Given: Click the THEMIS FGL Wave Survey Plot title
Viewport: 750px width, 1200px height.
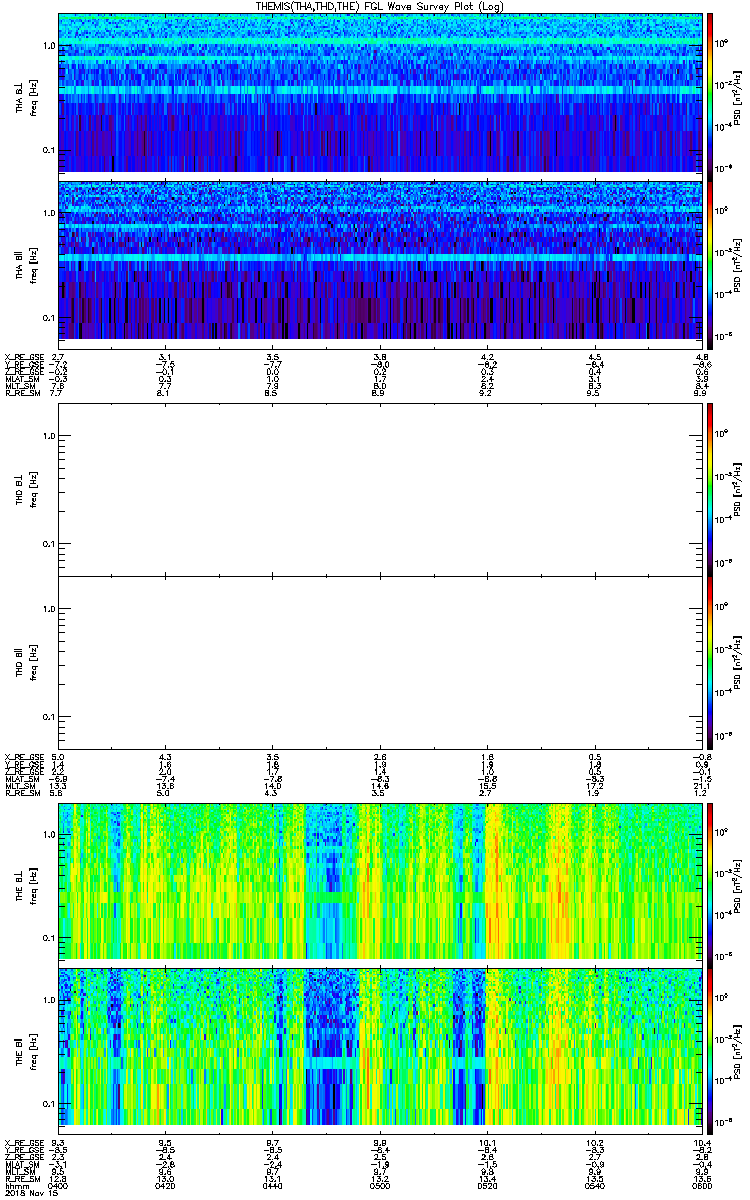Looking at the screenshot, I should pos(376,6).
